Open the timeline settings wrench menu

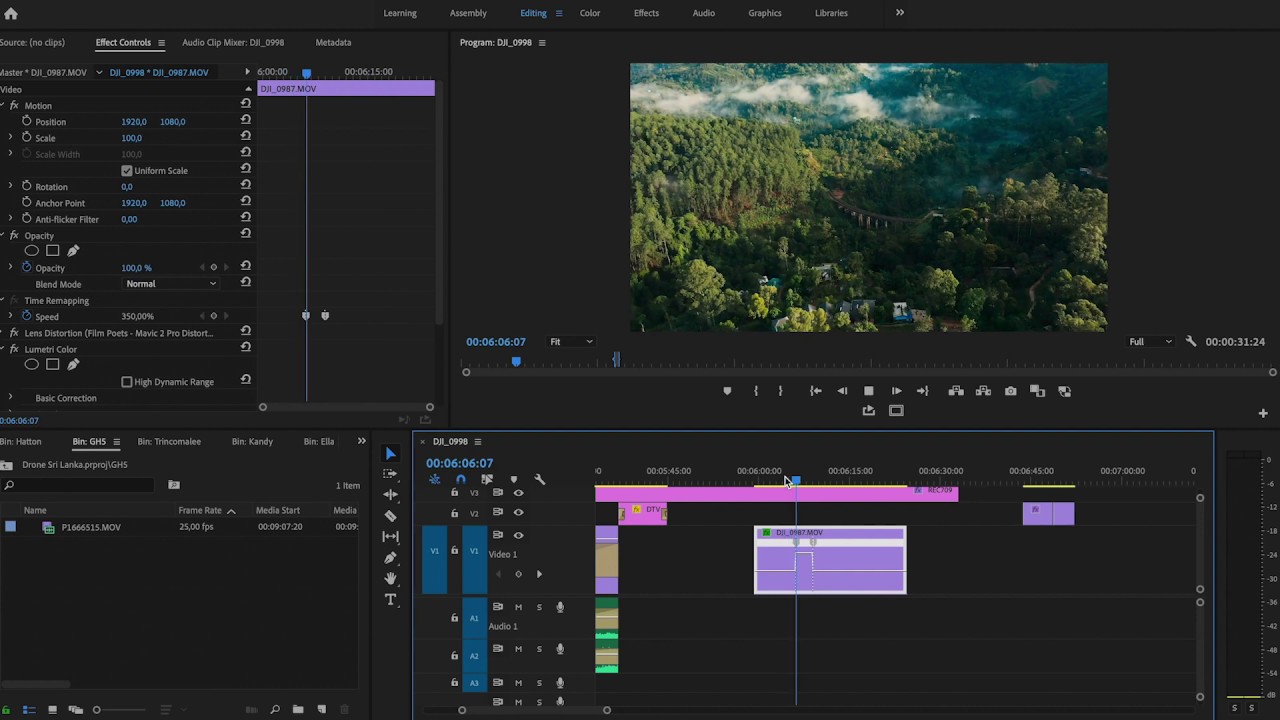click(x=540, y=480)
